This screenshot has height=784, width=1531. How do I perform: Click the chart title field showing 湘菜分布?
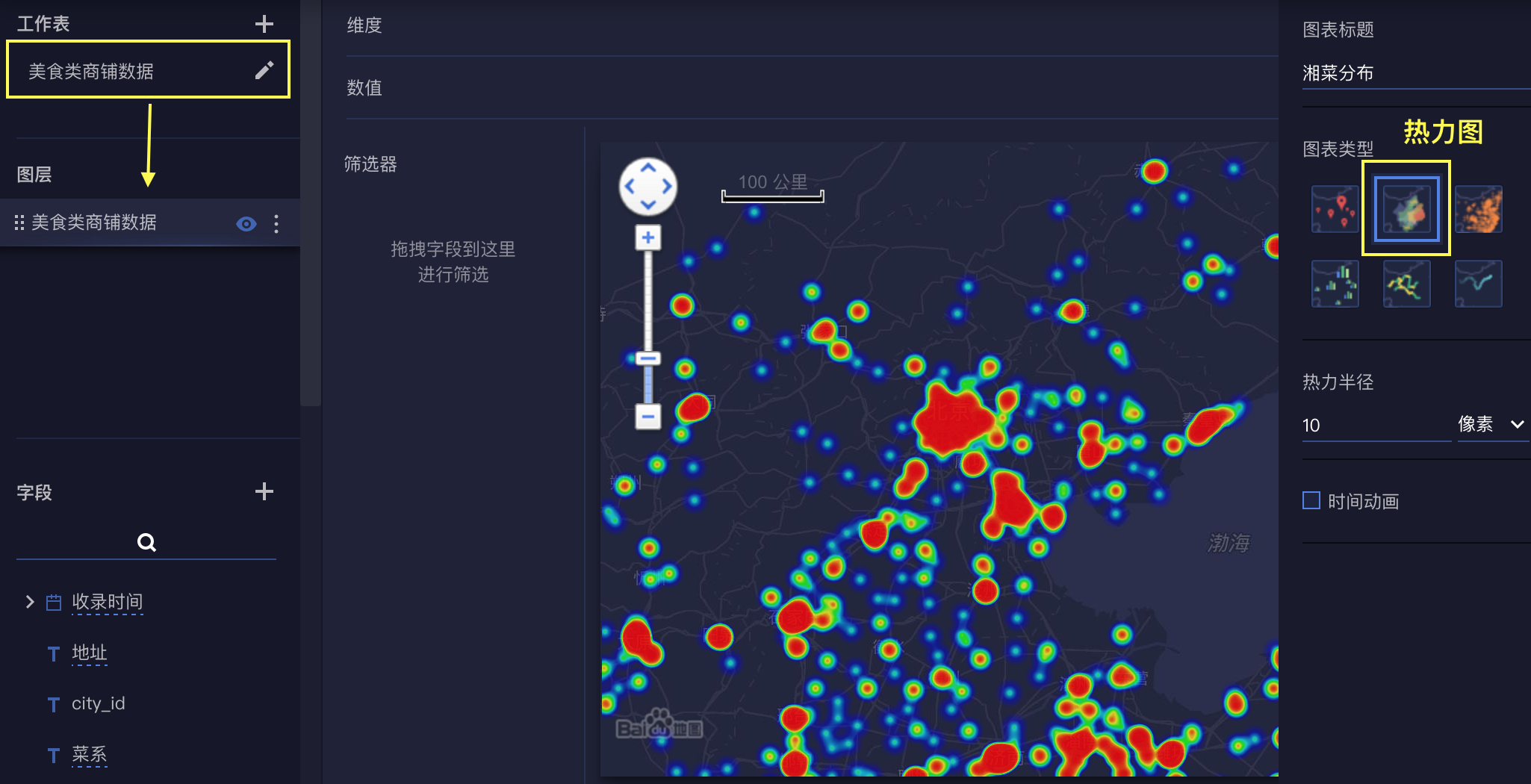tap(1416, 73)
